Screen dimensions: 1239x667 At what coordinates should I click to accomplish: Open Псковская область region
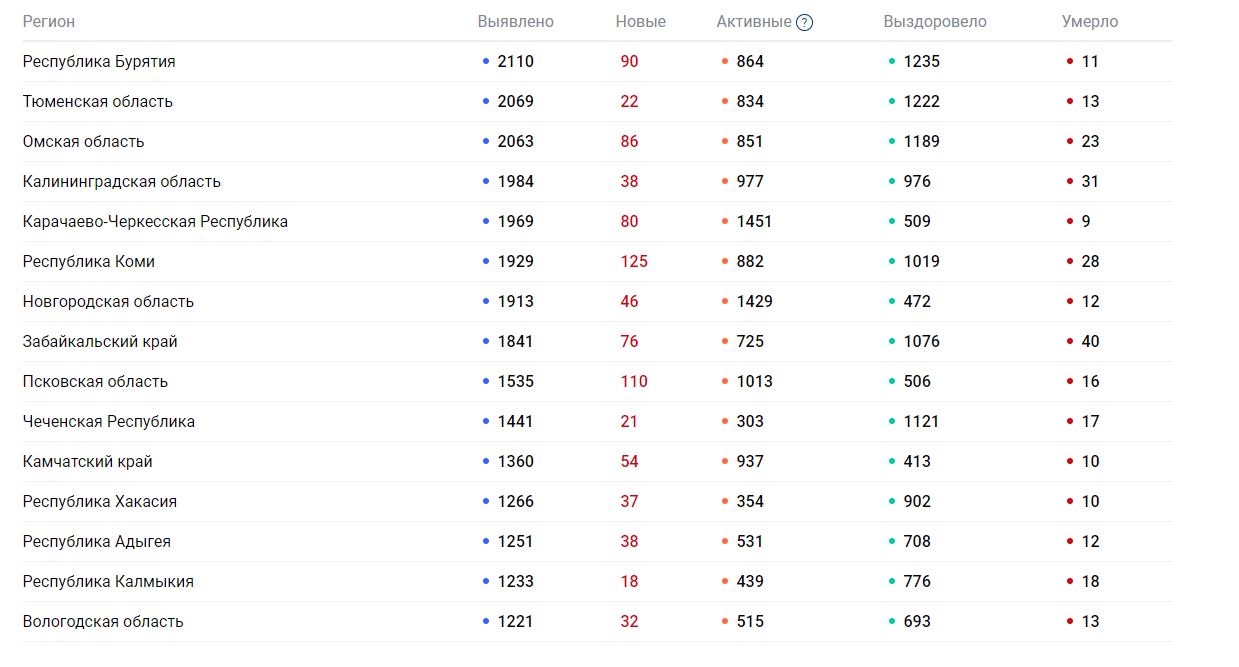coord(95,382)
